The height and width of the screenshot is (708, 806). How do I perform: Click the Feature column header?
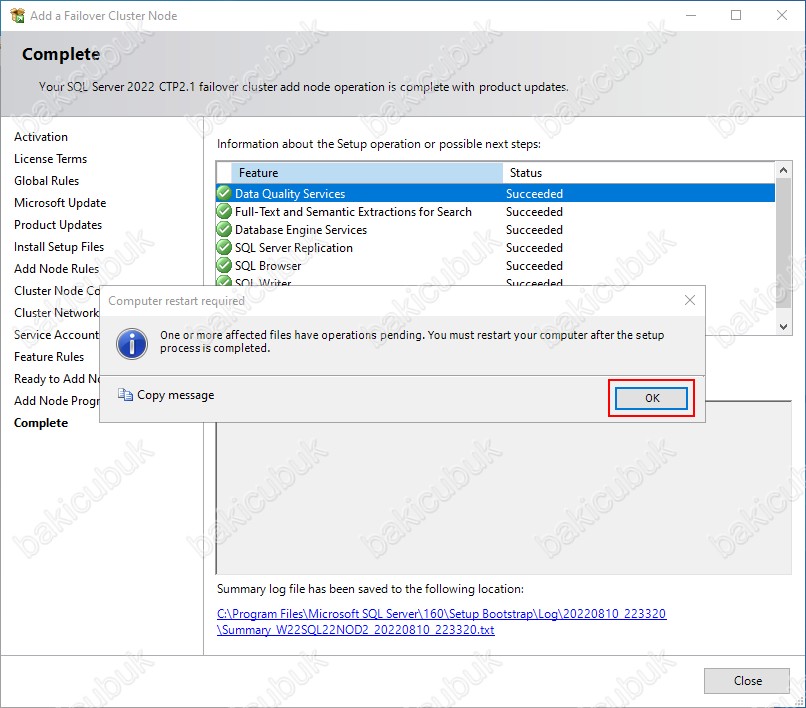tap(367, 173)
